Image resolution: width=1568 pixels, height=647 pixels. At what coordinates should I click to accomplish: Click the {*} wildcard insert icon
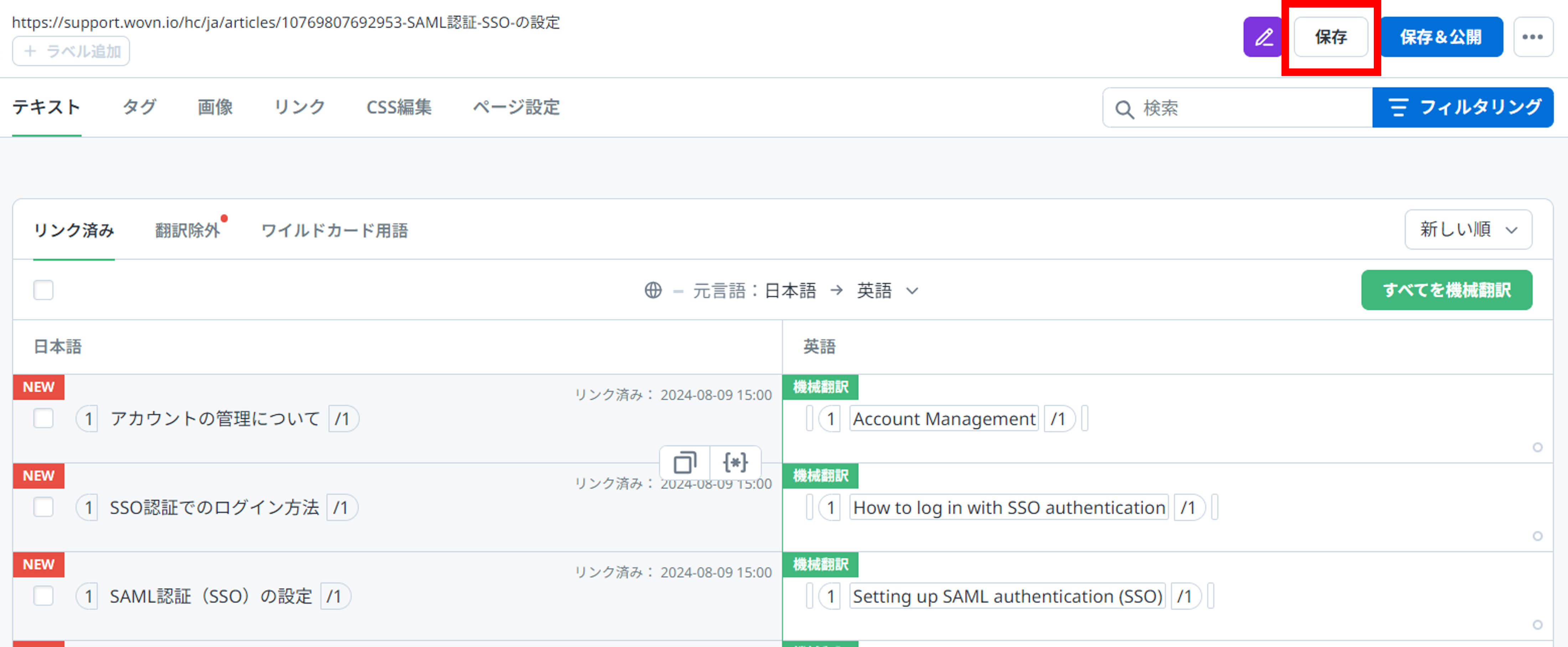(735, 463)
